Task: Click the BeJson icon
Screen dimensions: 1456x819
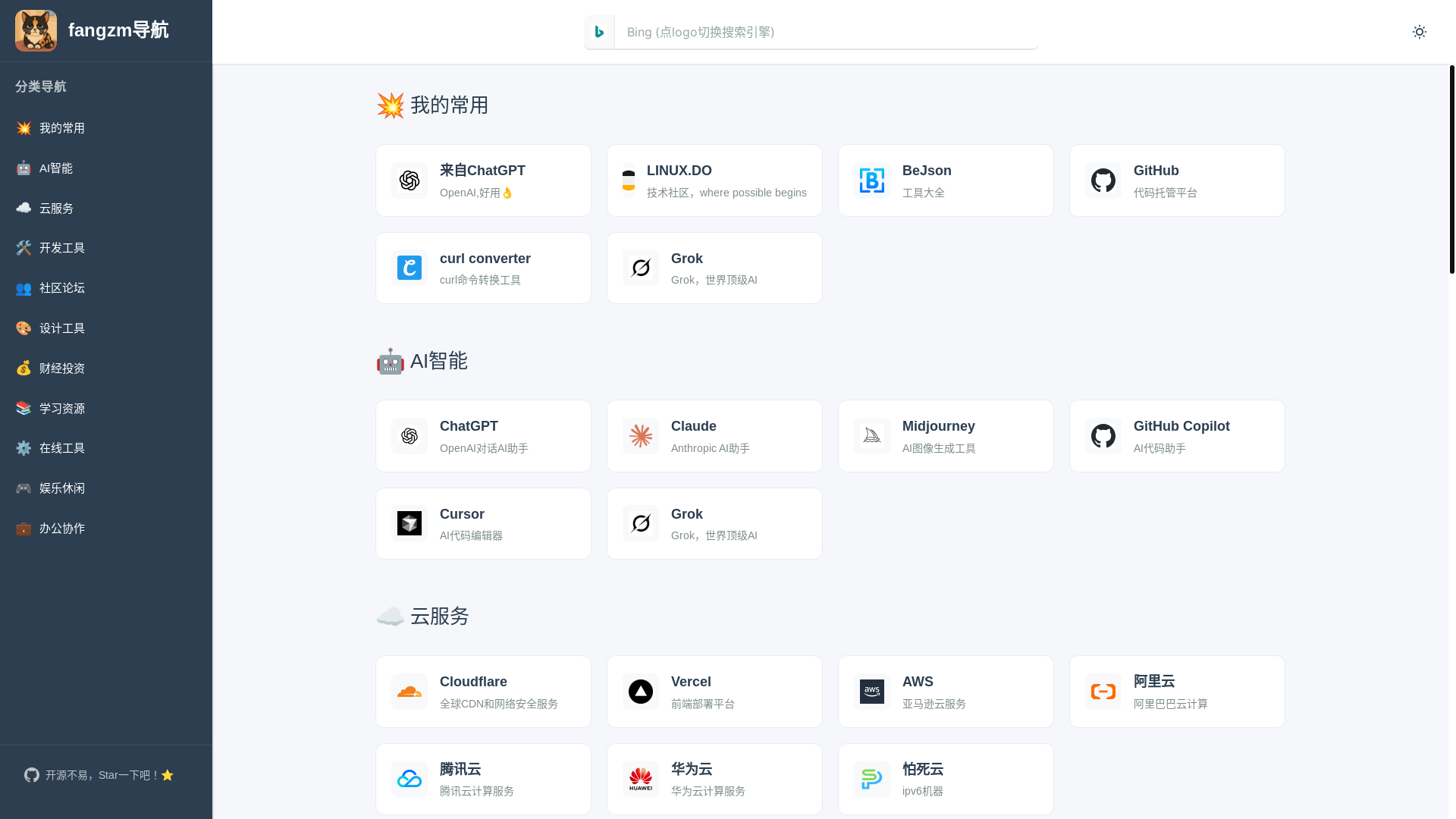Action: pos(872,180)
